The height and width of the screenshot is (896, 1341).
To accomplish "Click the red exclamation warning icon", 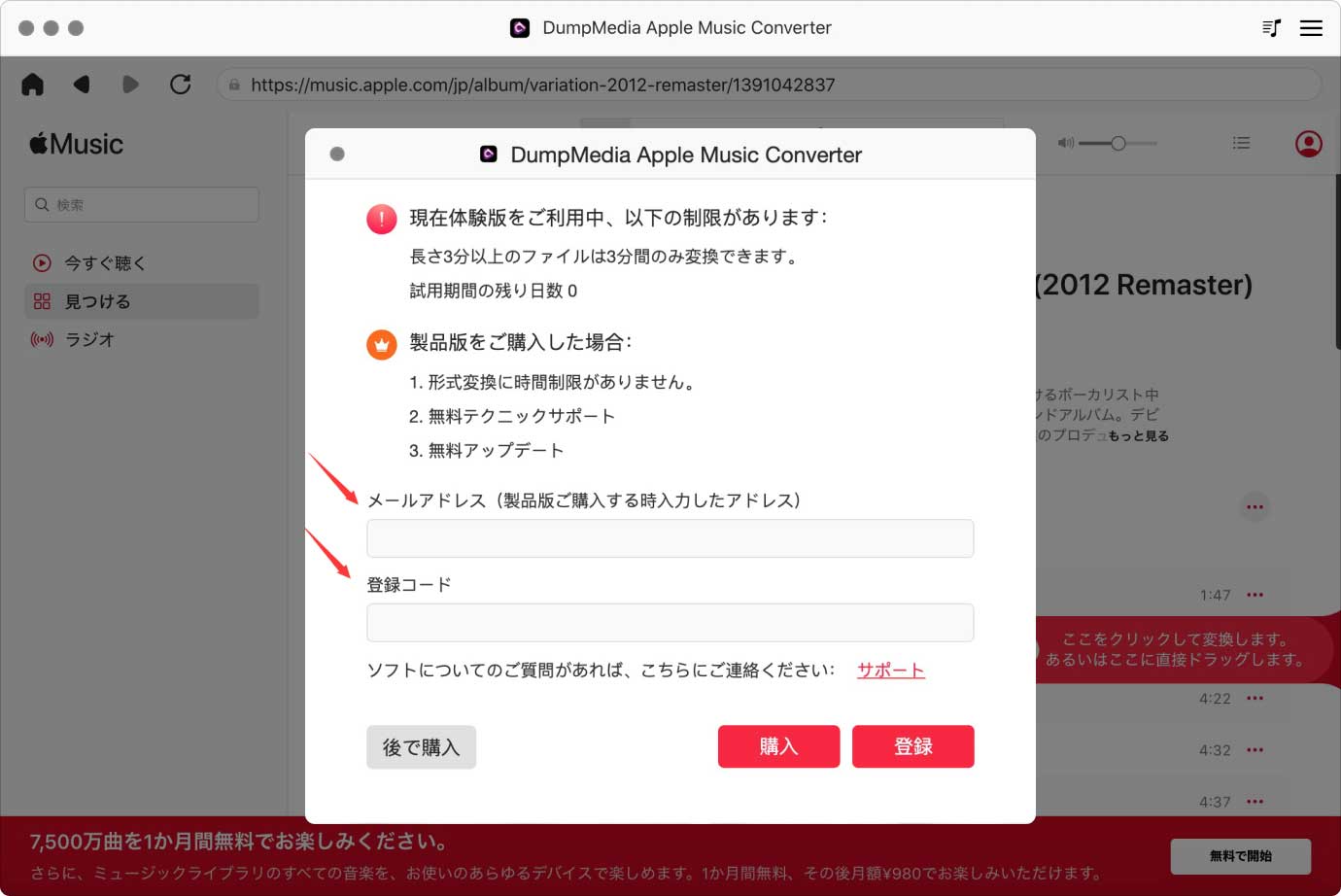I will (382, 219).
